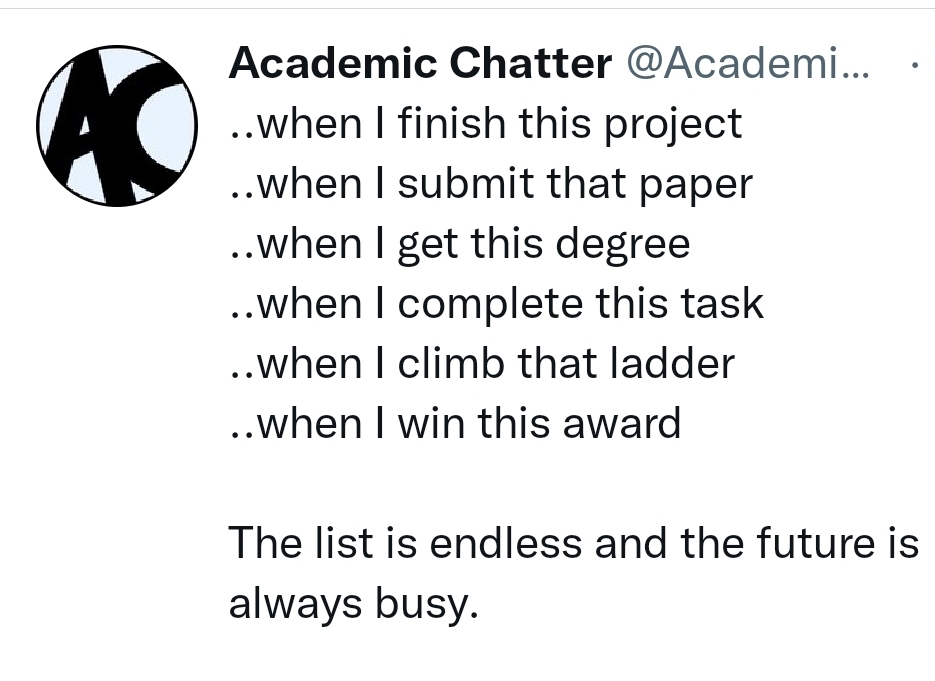Tap the line "when I win this award"
935x681 pixels.
[455, 423]
